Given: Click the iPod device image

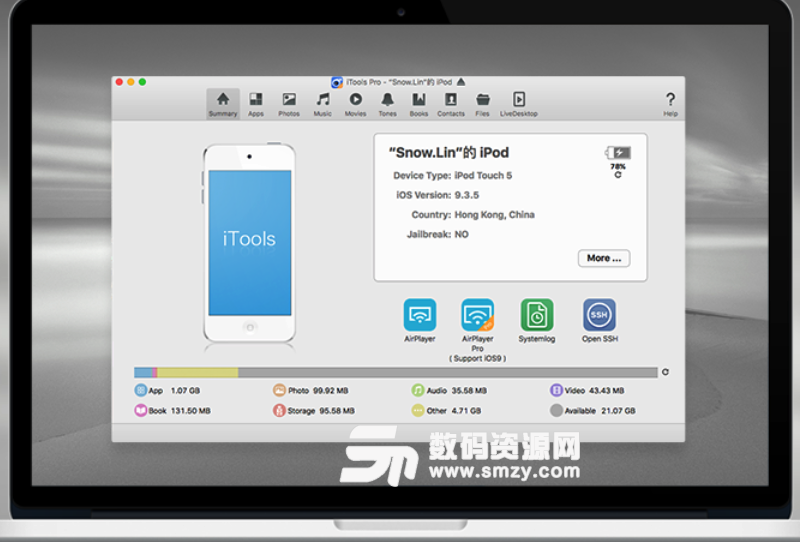Looking at the screenshot, I should pos(249,244).
